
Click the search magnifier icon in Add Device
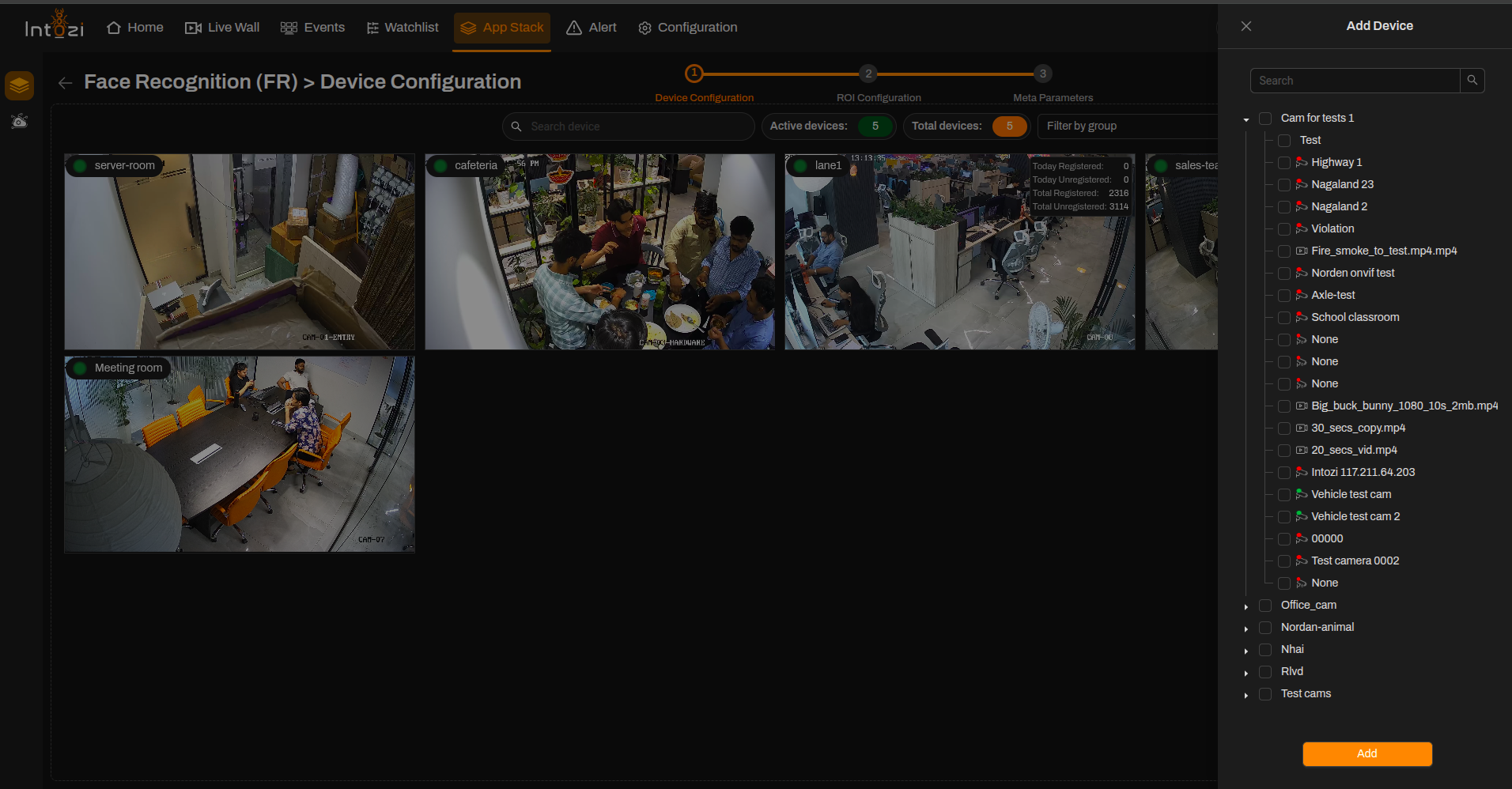point(1472,81)
